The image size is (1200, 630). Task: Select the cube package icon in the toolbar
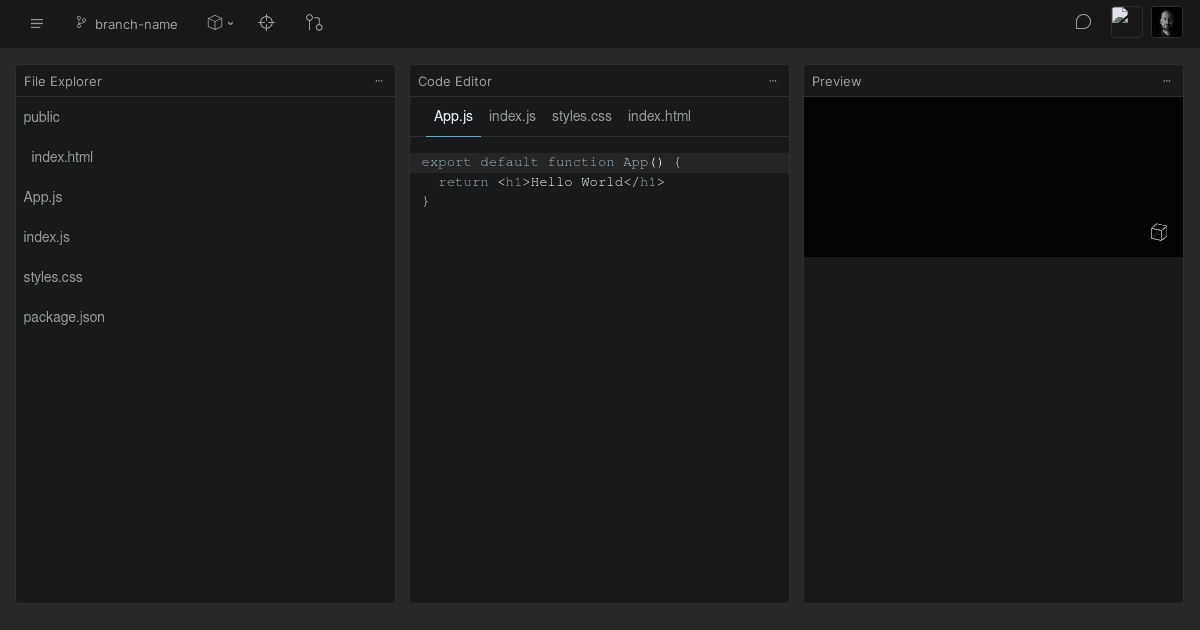click(x=215, y=22)
